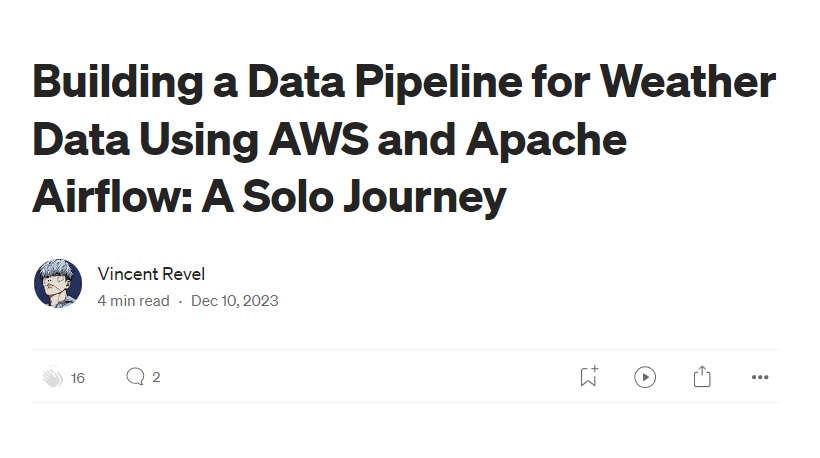Click the clap count 16
Screen dimensions: 820x458
pos(78,378)
